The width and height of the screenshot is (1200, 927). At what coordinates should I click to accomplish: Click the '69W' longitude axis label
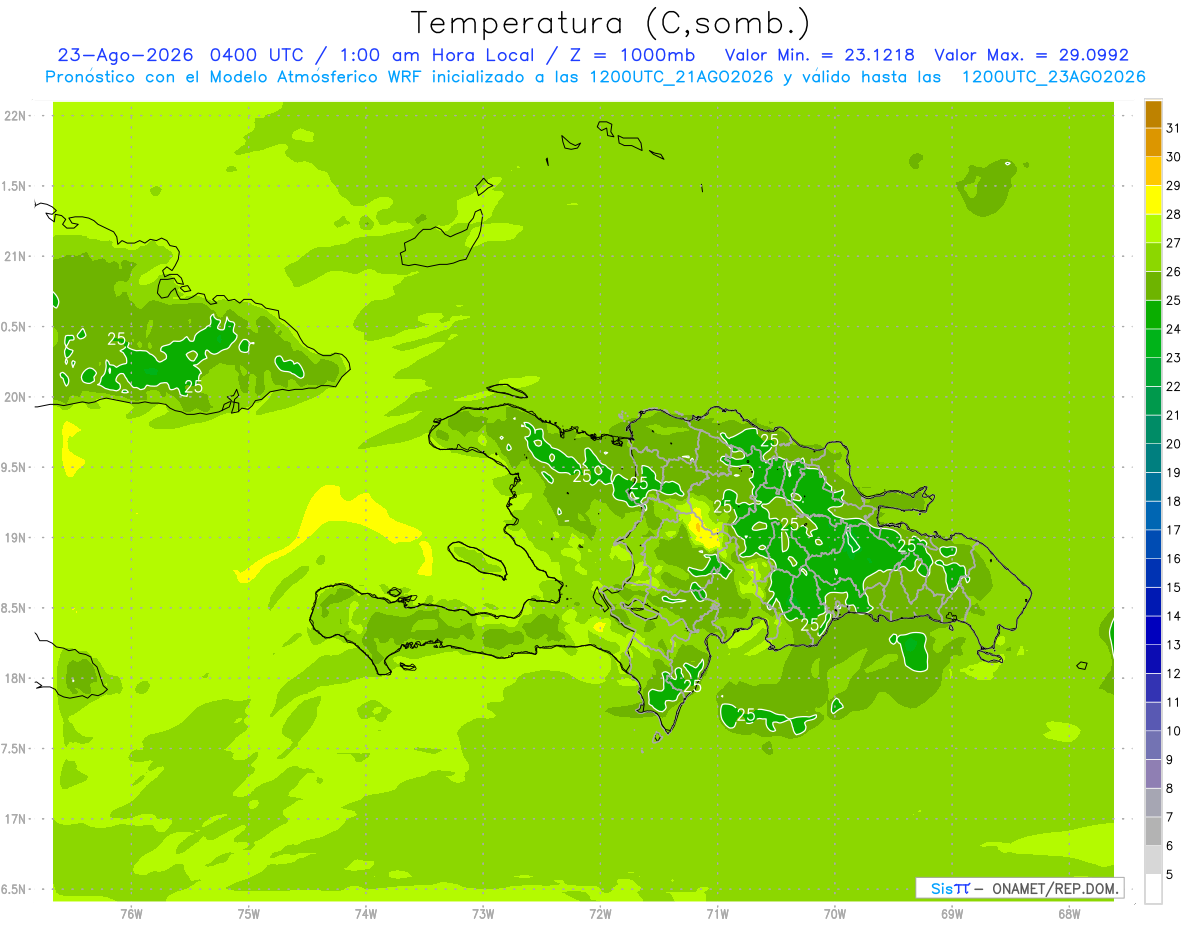tap(952, 913)
